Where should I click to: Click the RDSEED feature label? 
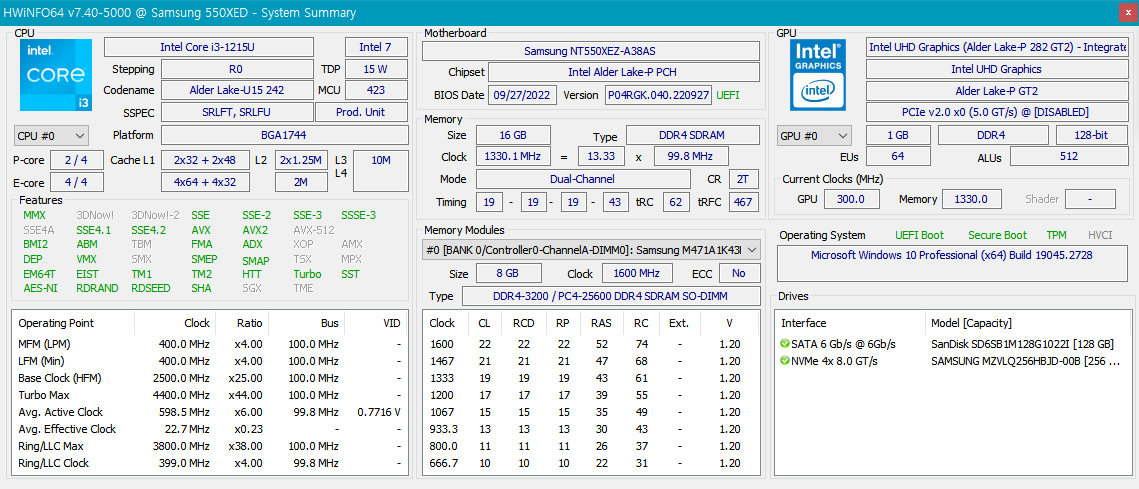point(151,288)
